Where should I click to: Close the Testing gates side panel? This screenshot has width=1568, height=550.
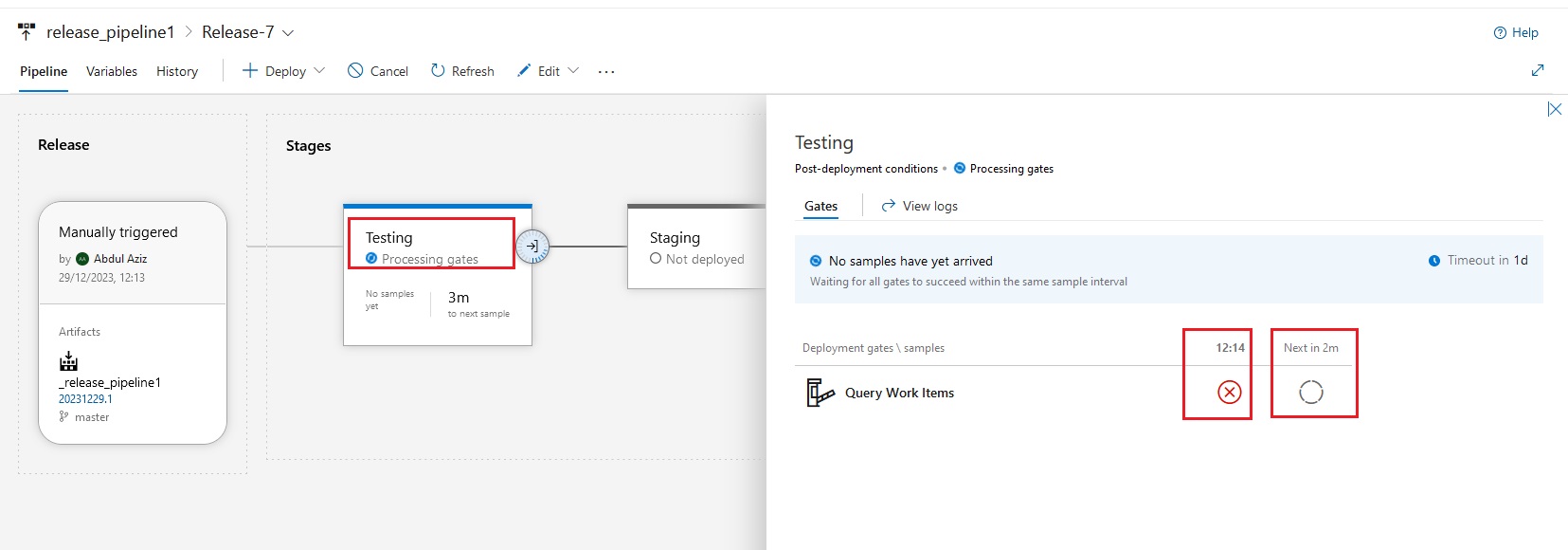point(1555,109)
